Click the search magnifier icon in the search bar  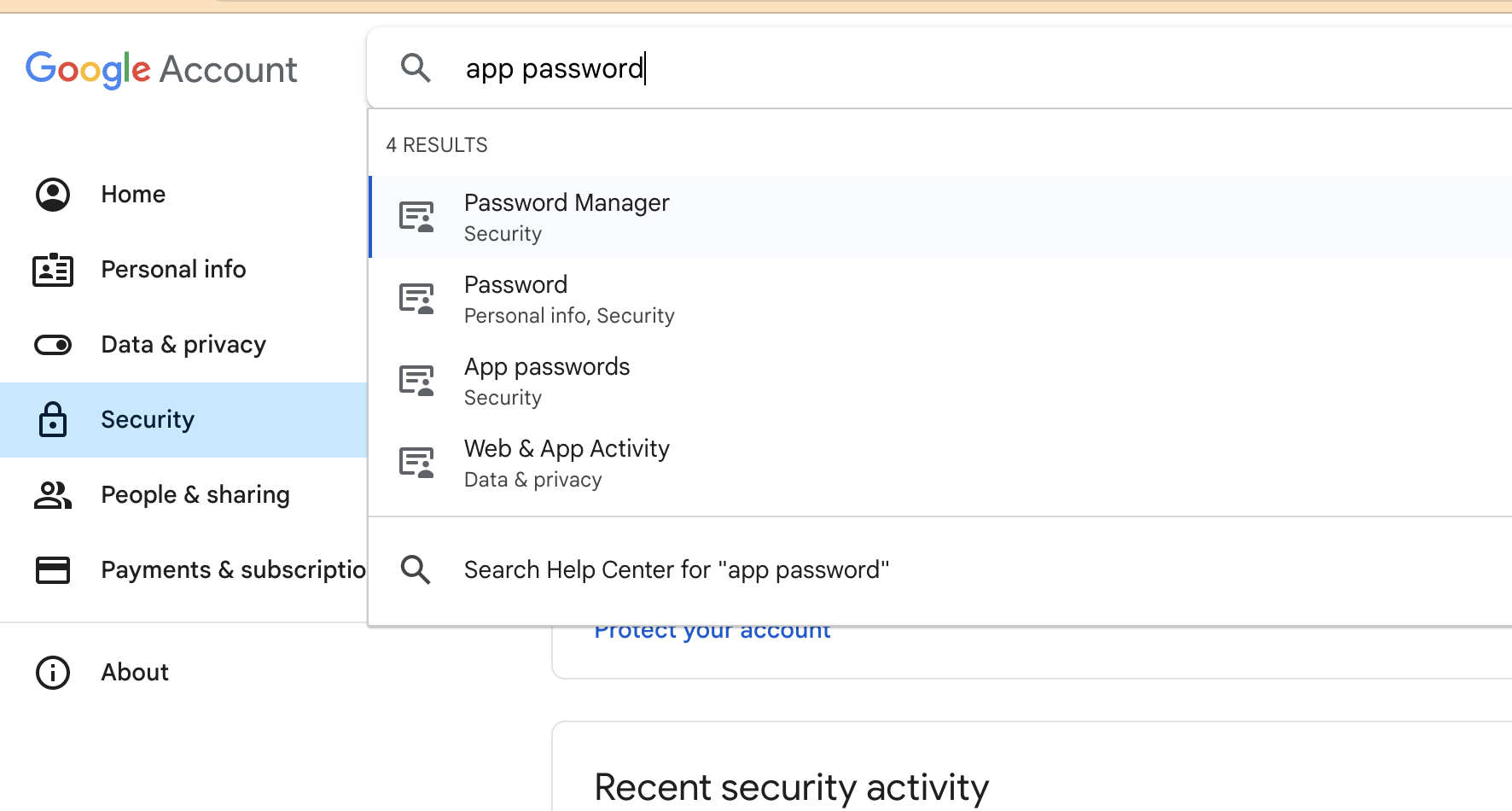(416, 67)
